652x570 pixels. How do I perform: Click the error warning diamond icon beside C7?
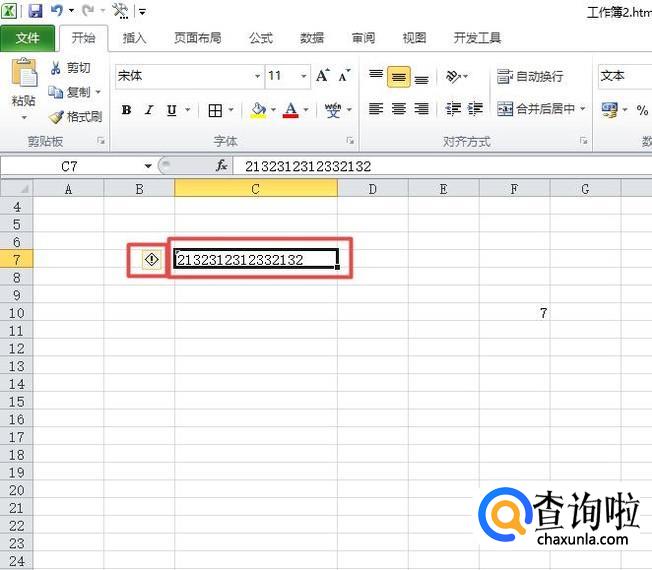152,260
